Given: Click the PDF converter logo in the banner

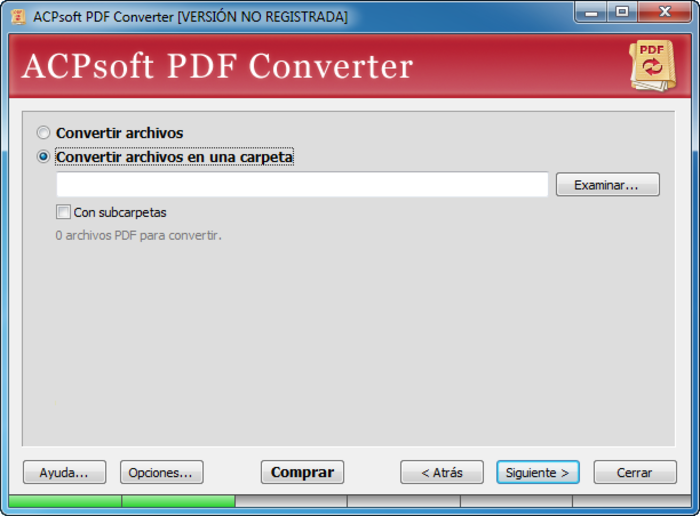Looking at the screenshot, I should pos(651,66).
